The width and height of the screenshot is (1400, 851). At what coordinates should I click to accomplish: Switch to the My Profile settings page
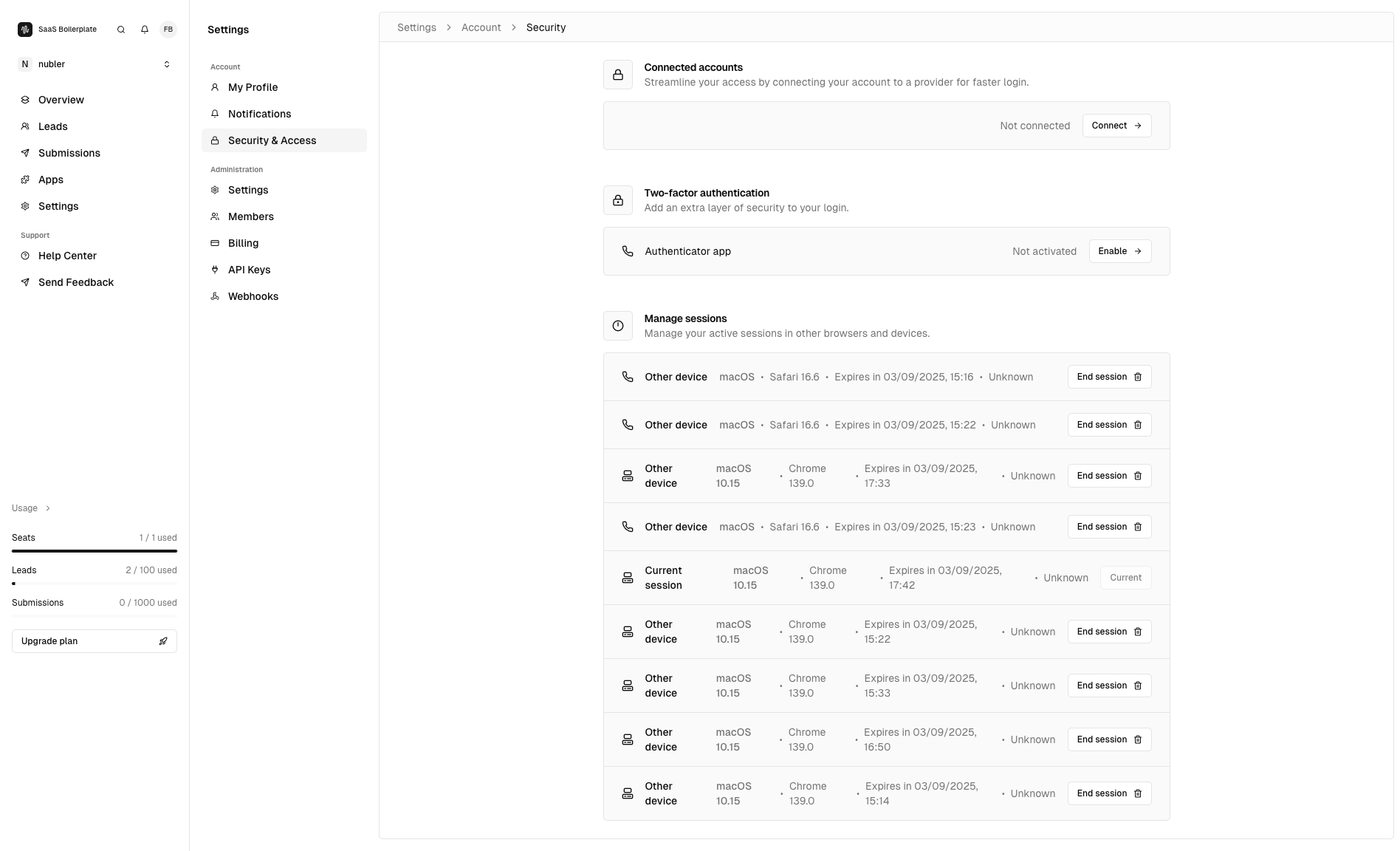pyautogui.click(x=253, y=87)
